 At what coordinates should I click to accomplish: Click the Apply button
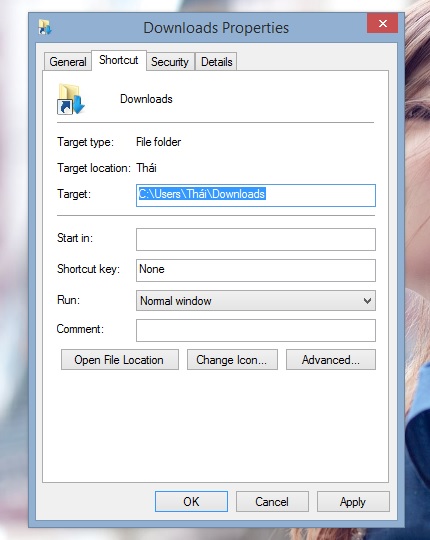tap(353, 501)
